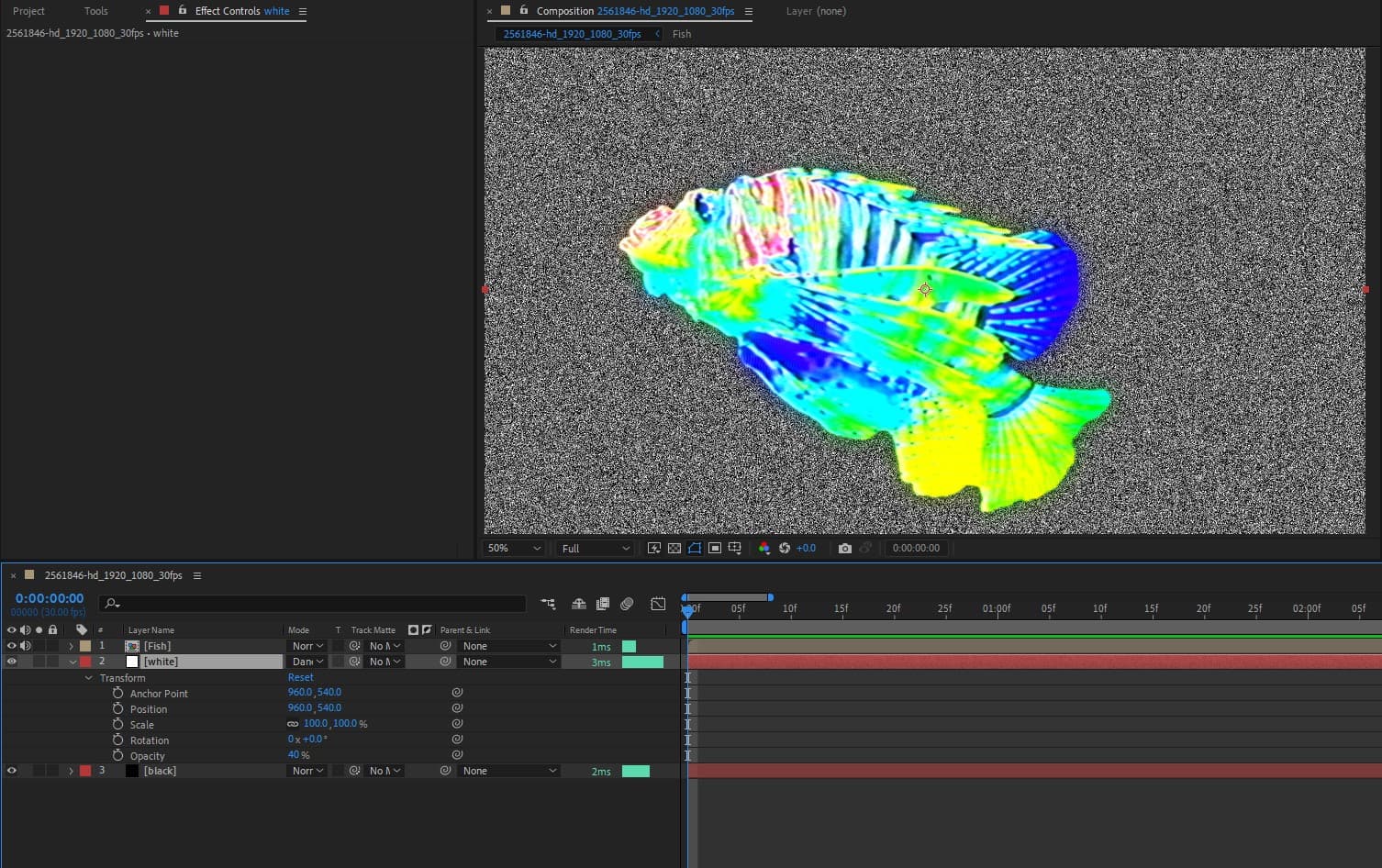
Task: Take a snapshot with the camera icon
Action: (845, 548)
